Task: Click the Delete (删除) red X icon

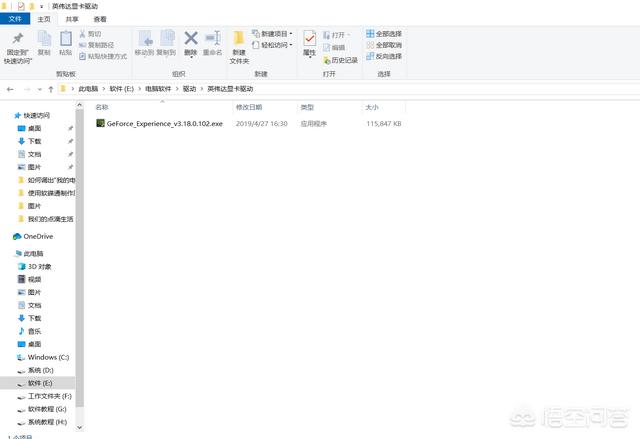Action: (190, 40)
